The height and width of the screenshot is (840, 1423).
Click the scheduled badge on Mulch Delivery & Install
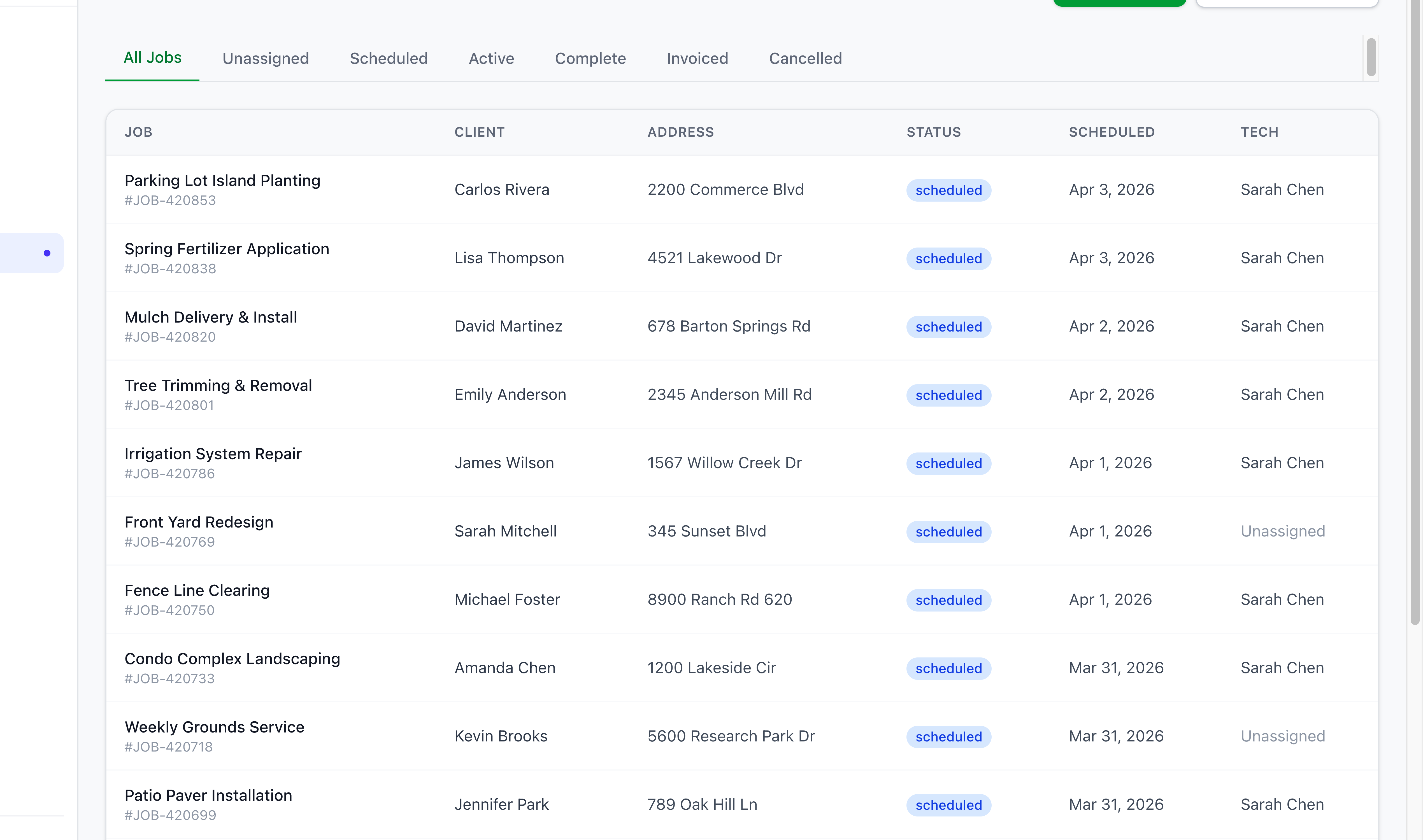(948, 326)
